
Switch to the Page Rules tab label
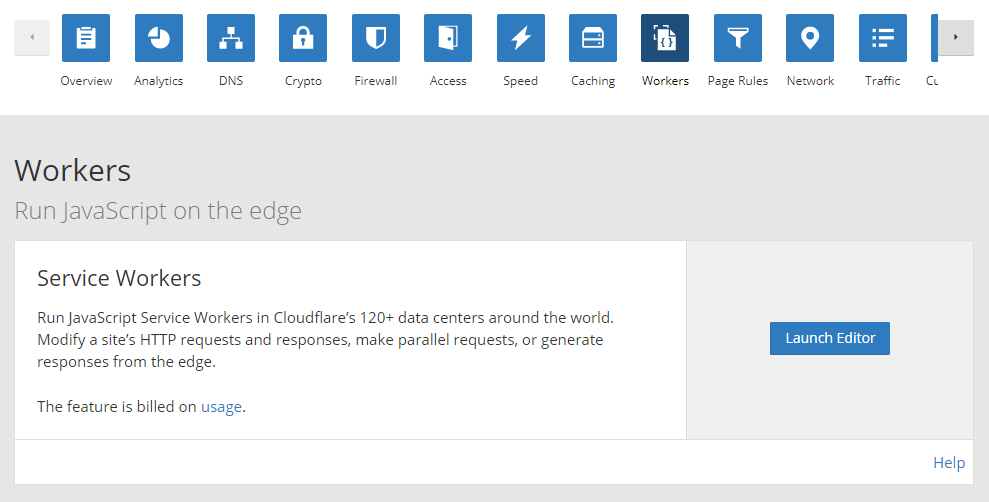coord(738,81)
